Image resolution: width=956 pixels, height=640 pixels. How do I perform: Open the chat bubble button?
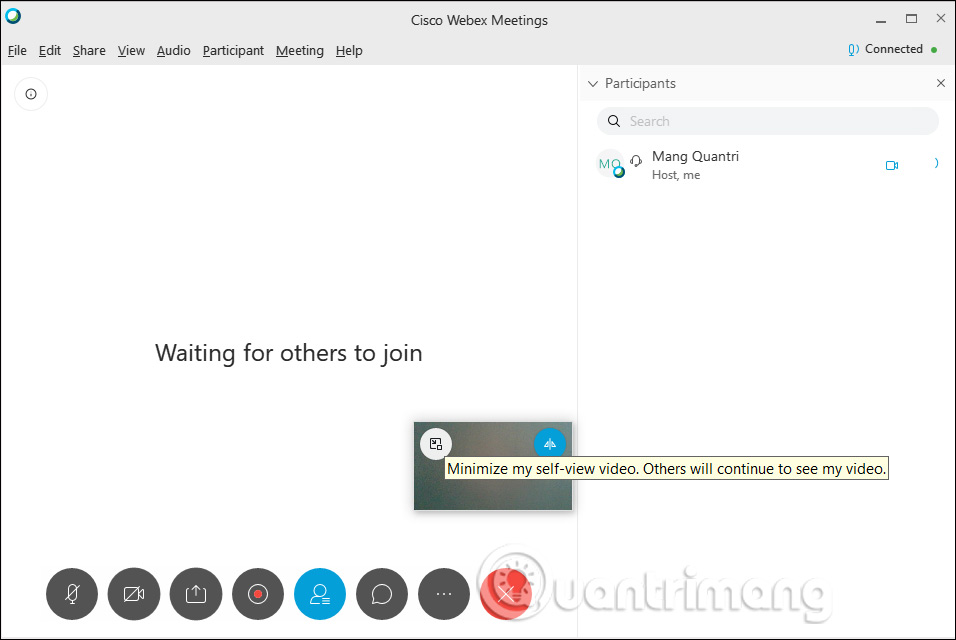(382, 594)
